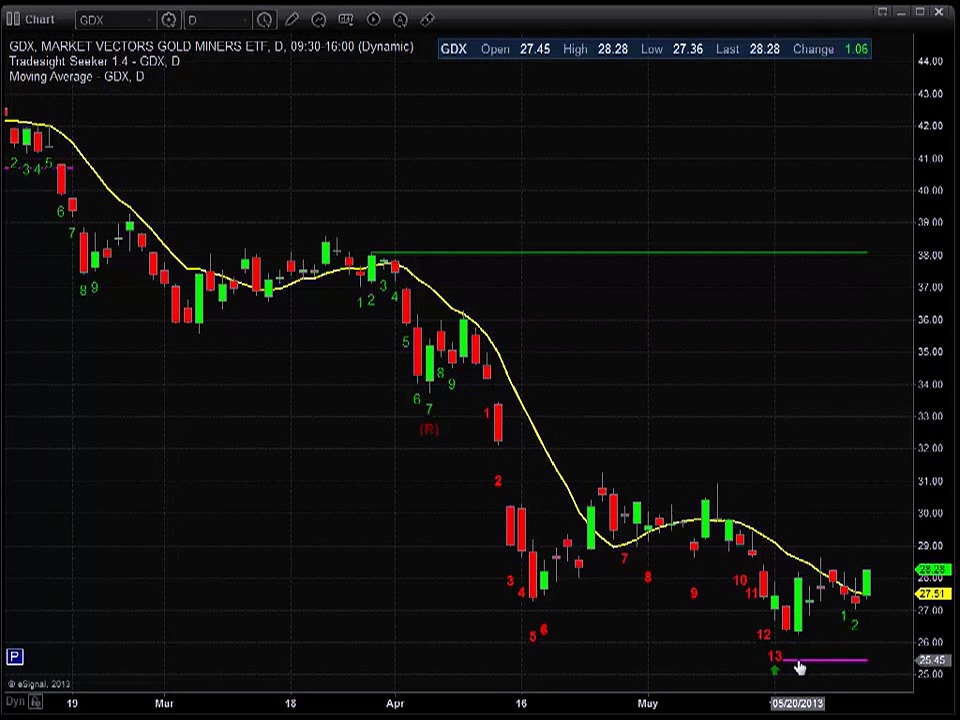
Task: Click the Last value 28.28 in quote bar
Action: (x=765, y=49)
